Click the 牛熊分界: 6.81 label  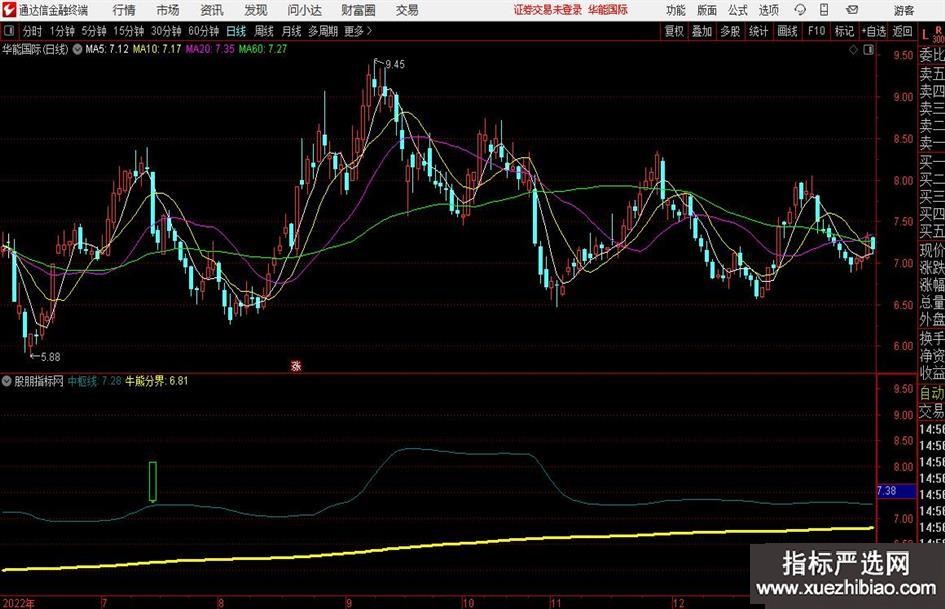pos(156,381)
